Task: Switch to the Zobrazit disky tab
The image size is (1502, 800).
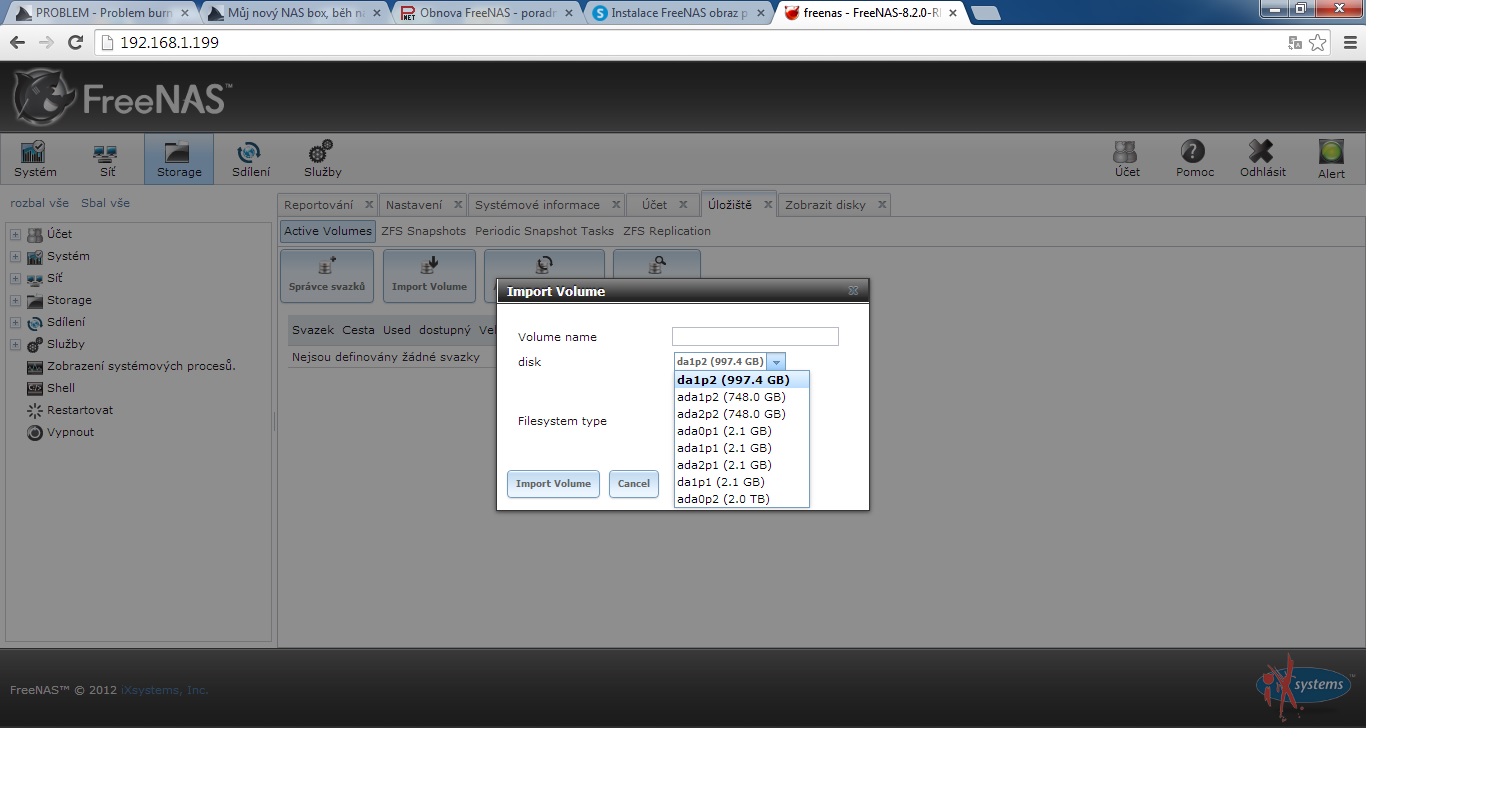Action: (x=825, y=205)
